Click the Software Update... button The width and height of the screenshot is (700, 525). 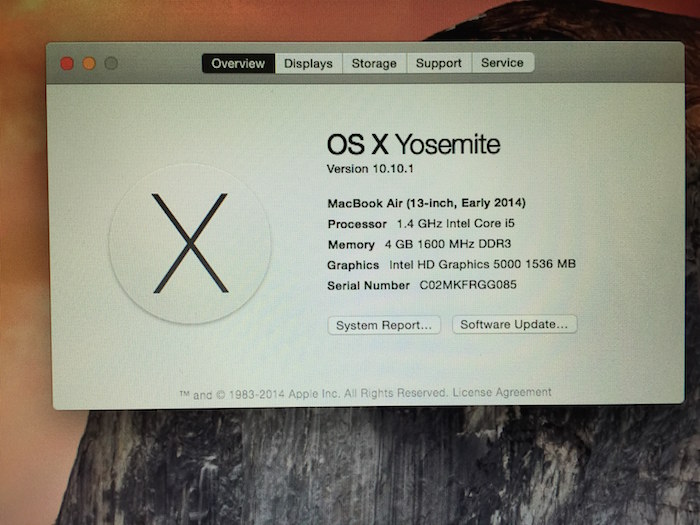point(514,324)
